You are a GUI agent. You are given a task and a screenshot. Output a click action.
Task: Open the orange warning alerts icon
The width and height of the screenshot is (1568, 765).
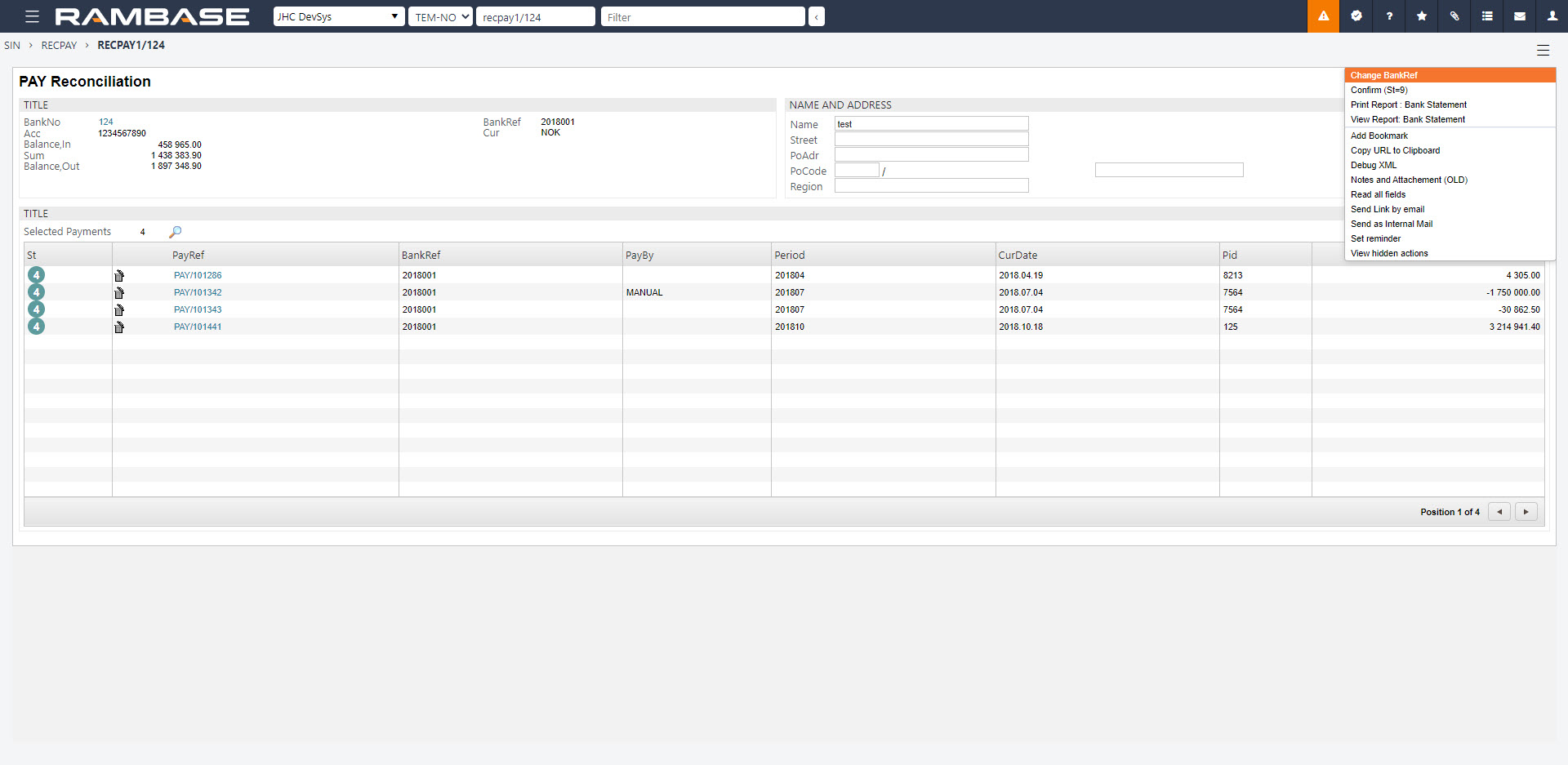1323,16
